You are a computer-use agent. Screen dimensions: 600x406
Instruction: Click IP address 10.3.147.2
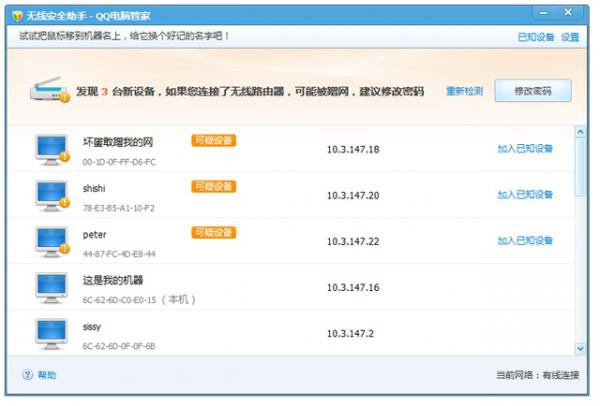[350, 333]
